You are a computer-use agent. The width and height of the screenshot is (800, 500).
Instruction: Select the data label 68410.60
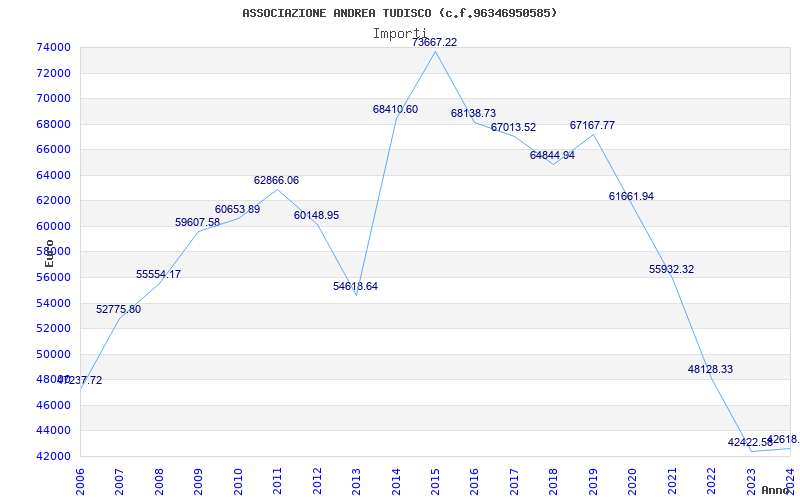click(x=395, y=109)
